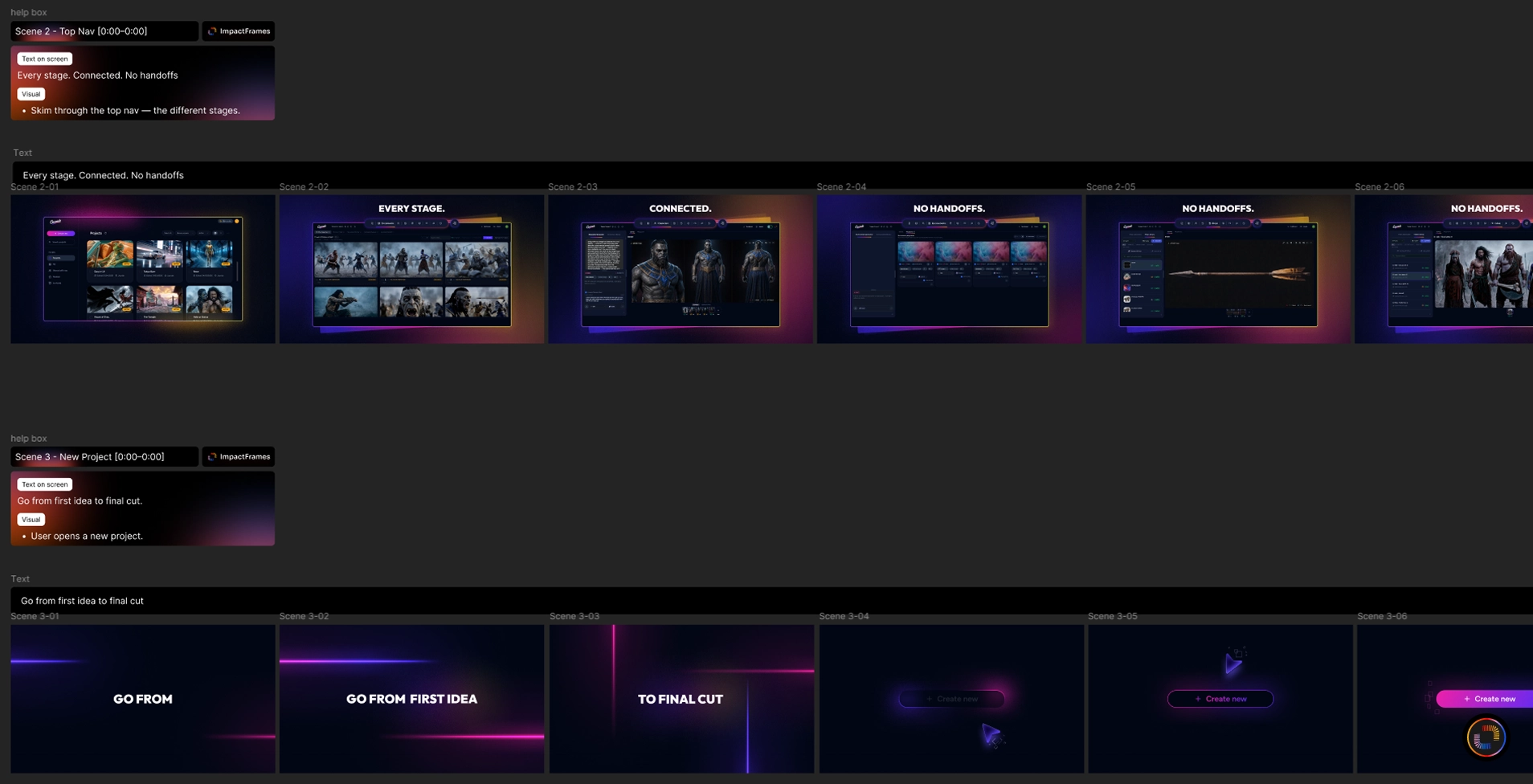Open the Scene 2-04 'NO HANDOFFS.' frame
This screenshot has height=784, width=1533.
[949, 269]
